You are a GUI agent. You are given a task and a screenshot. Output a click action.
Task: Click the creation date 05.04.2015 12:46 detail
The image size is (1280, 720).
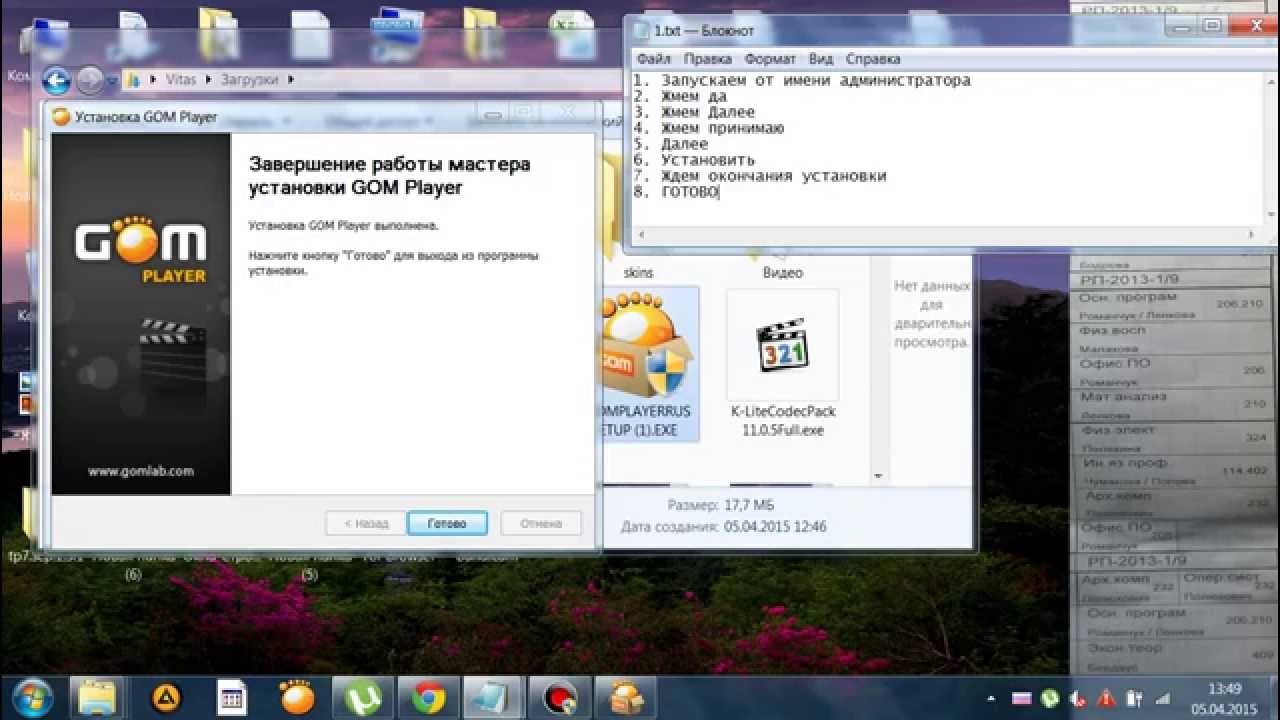[724, 526]
